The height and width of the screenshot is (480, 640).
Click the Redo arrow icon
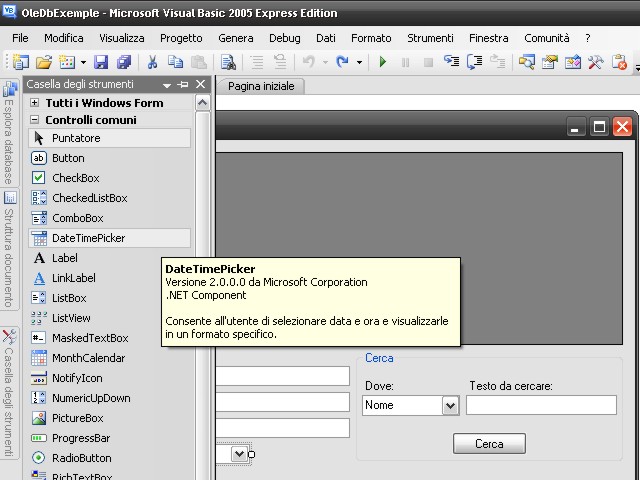point(342,62)
